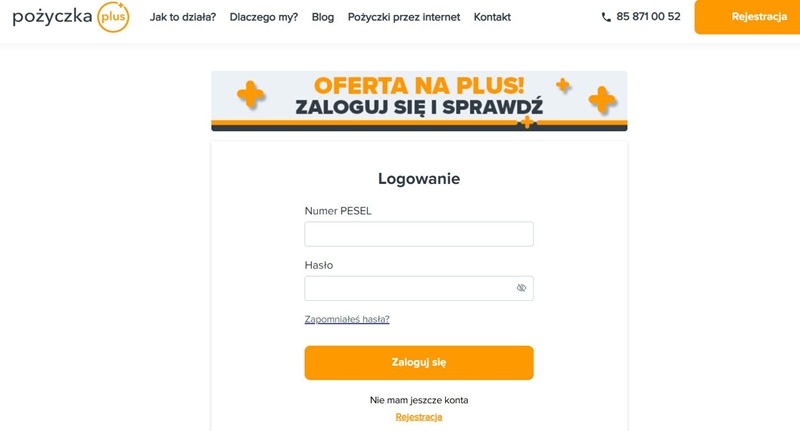This screenshot has width=800, height=431.
Task: Show password using the crossed-eye icon
Action: coord(521,288)
